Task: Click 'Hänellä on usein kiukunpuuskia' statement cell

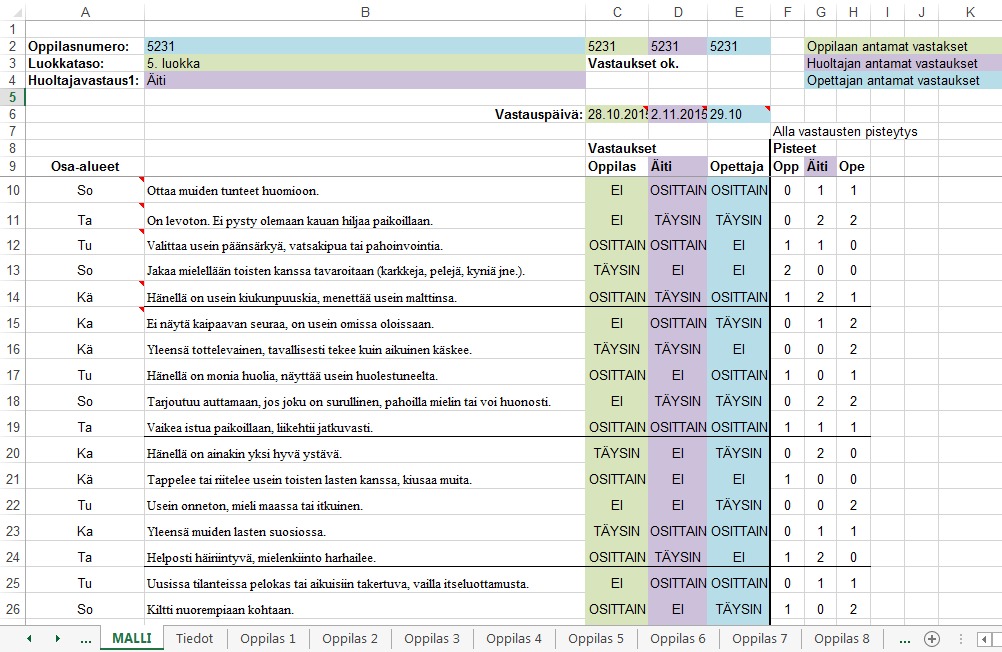Action: (365, 297)
